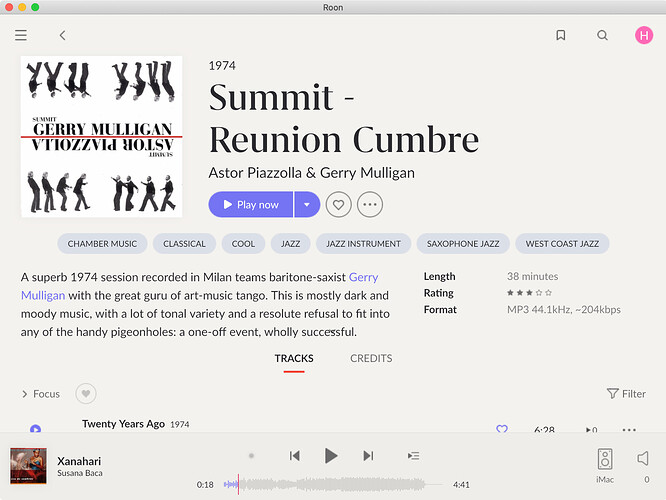Toggle favorites-only heart filter next to Focus
The height and width of the screenshot is (500, 666).
[86, 394]
